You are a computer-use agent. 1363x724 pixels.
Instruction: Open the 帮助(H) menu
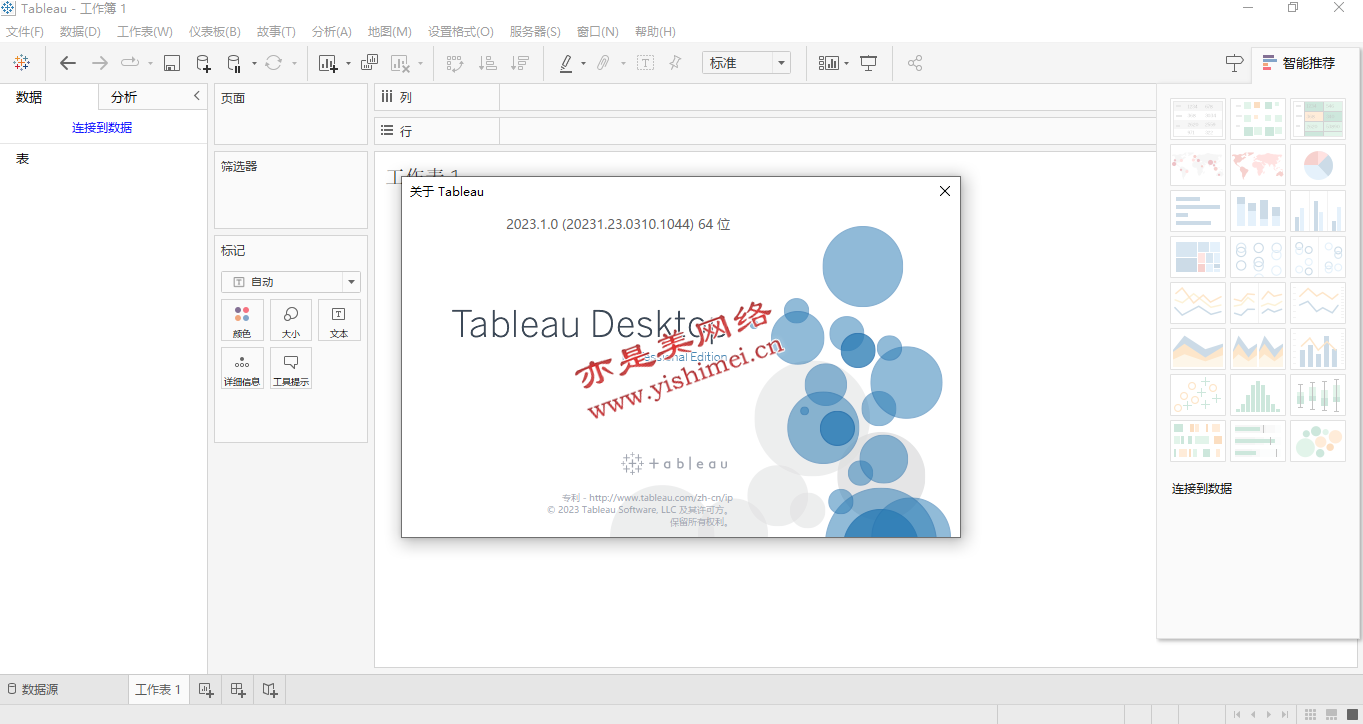[655, 32]
